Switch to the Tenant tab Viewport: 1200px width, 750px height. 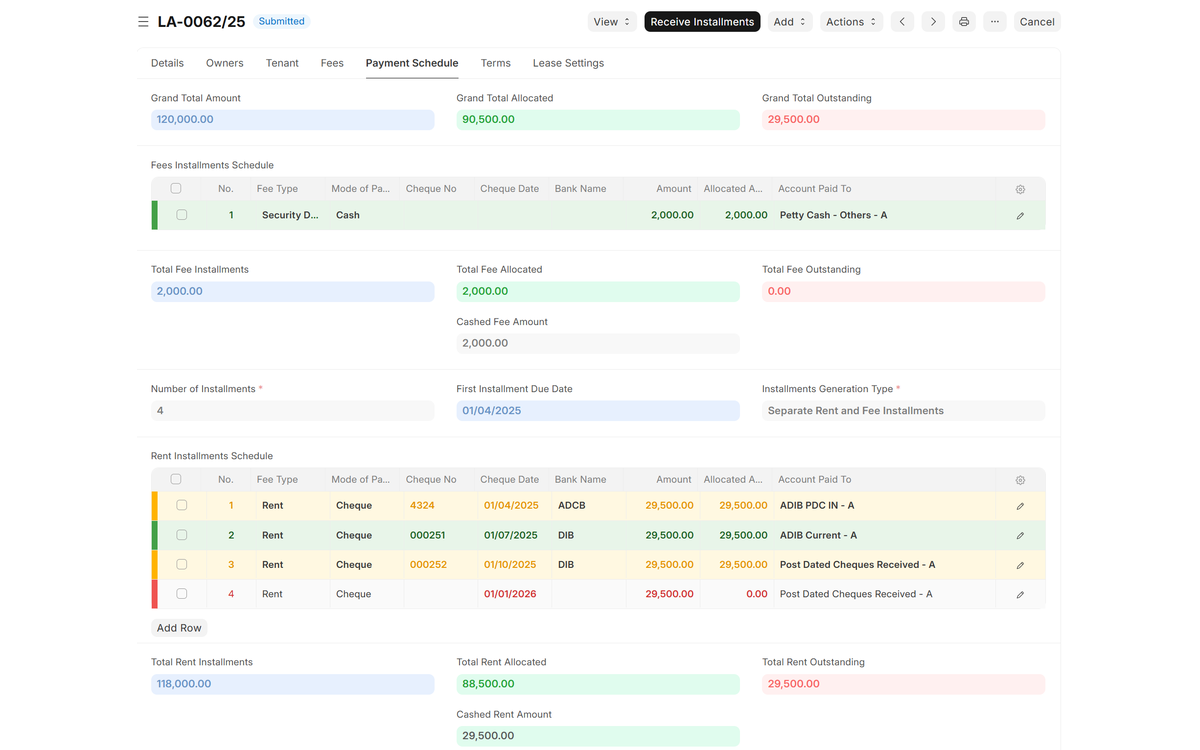coord(282,63)
